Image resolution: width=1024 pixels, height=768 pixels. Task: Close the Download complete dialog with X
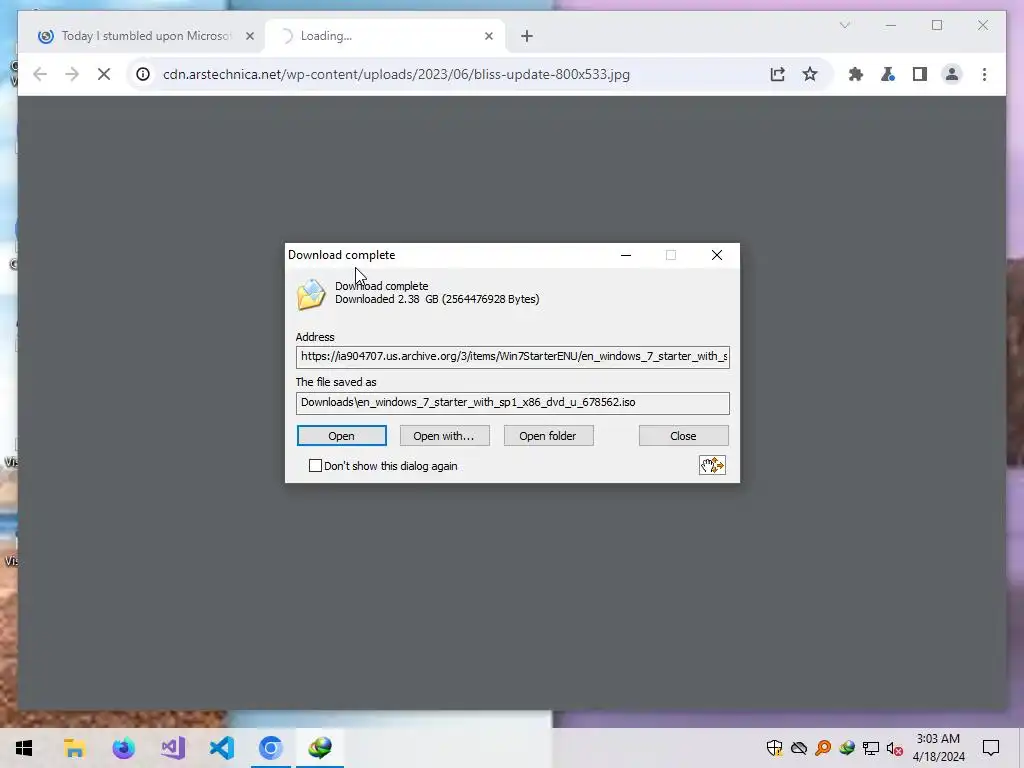coord(716,255)
